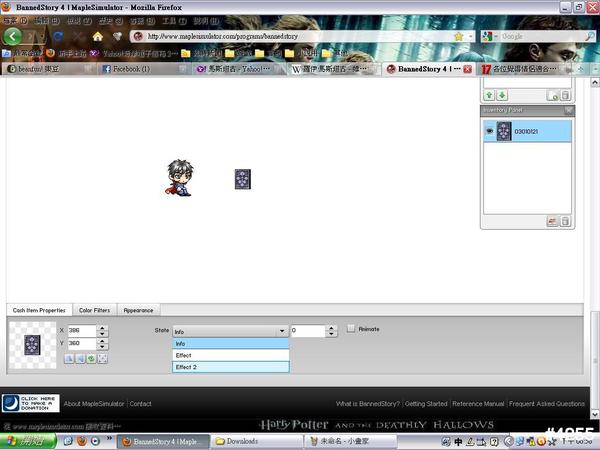Click the URL address bar
Screen dimensions: 600x450
298,36
